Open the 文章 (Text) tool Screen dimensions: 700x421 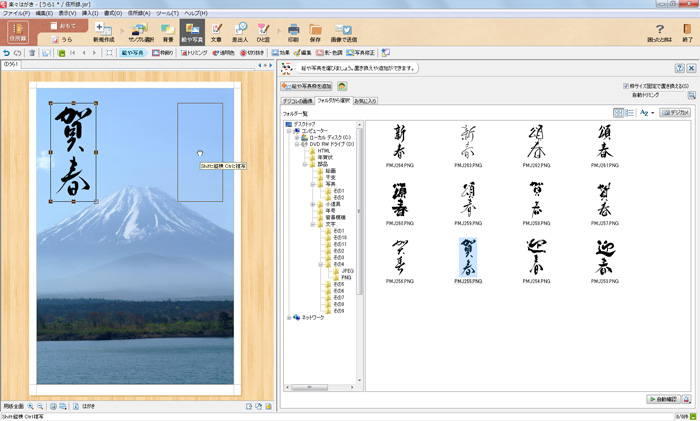216,33
